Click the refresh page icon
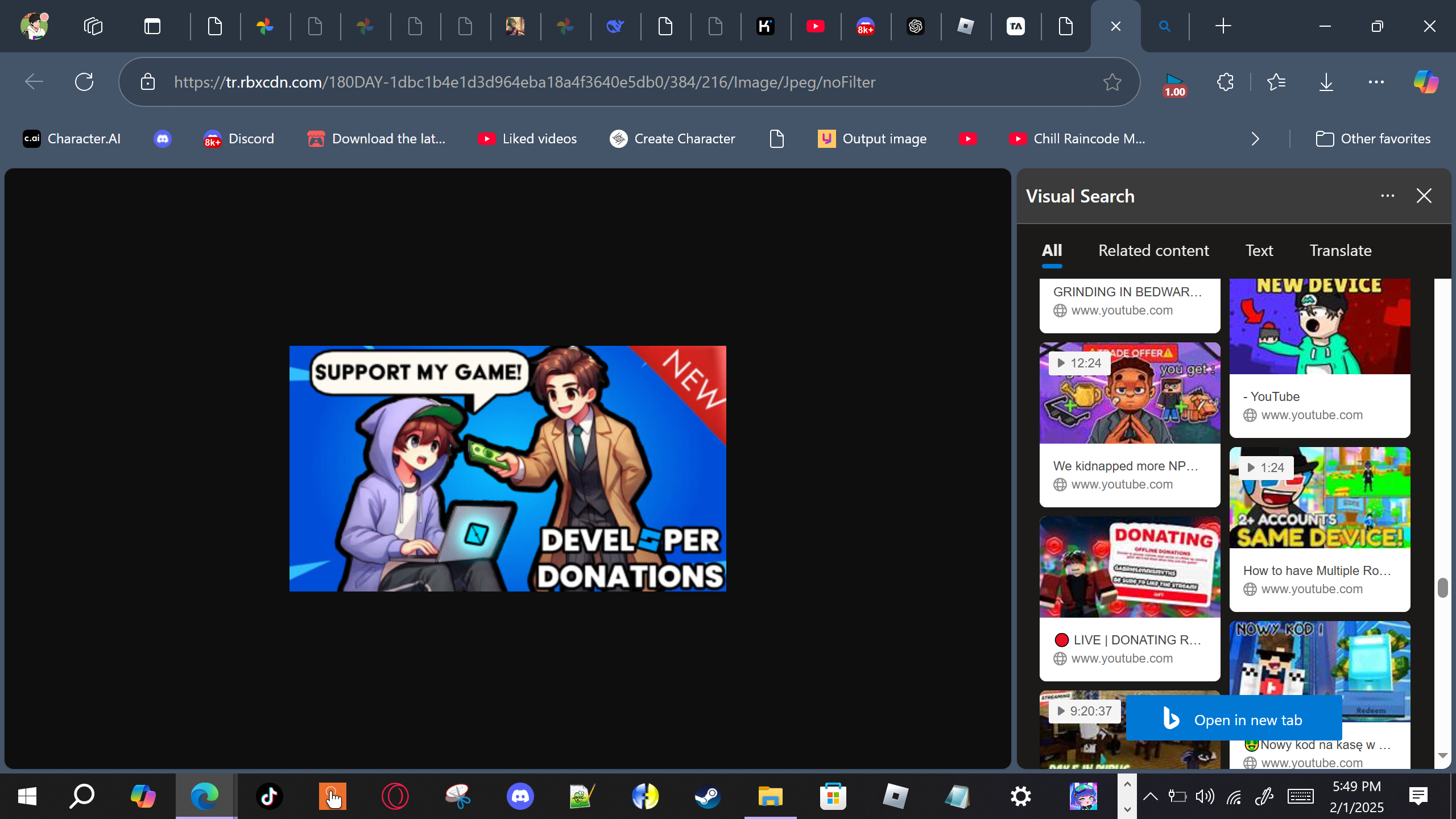The height and width of the screenshot is (819, 1456). click(84, 82)
